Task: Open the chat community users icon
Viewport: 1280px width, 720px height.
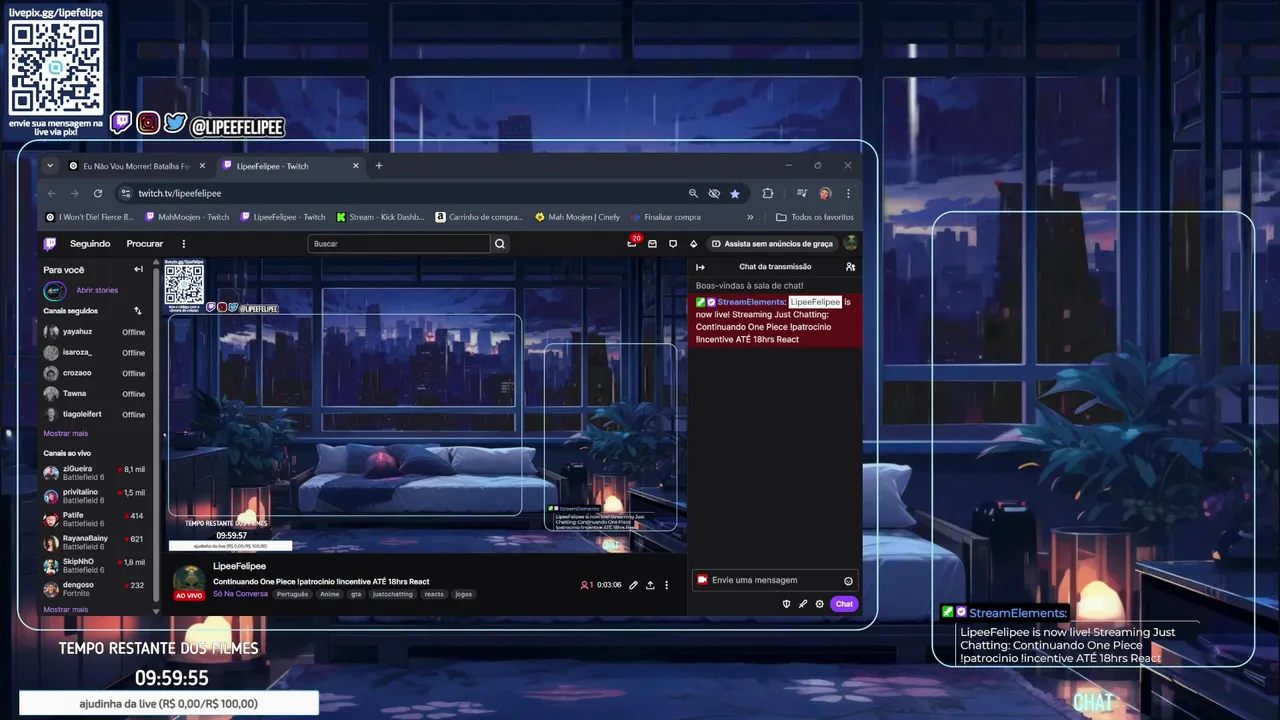Action: click(850, 267)
